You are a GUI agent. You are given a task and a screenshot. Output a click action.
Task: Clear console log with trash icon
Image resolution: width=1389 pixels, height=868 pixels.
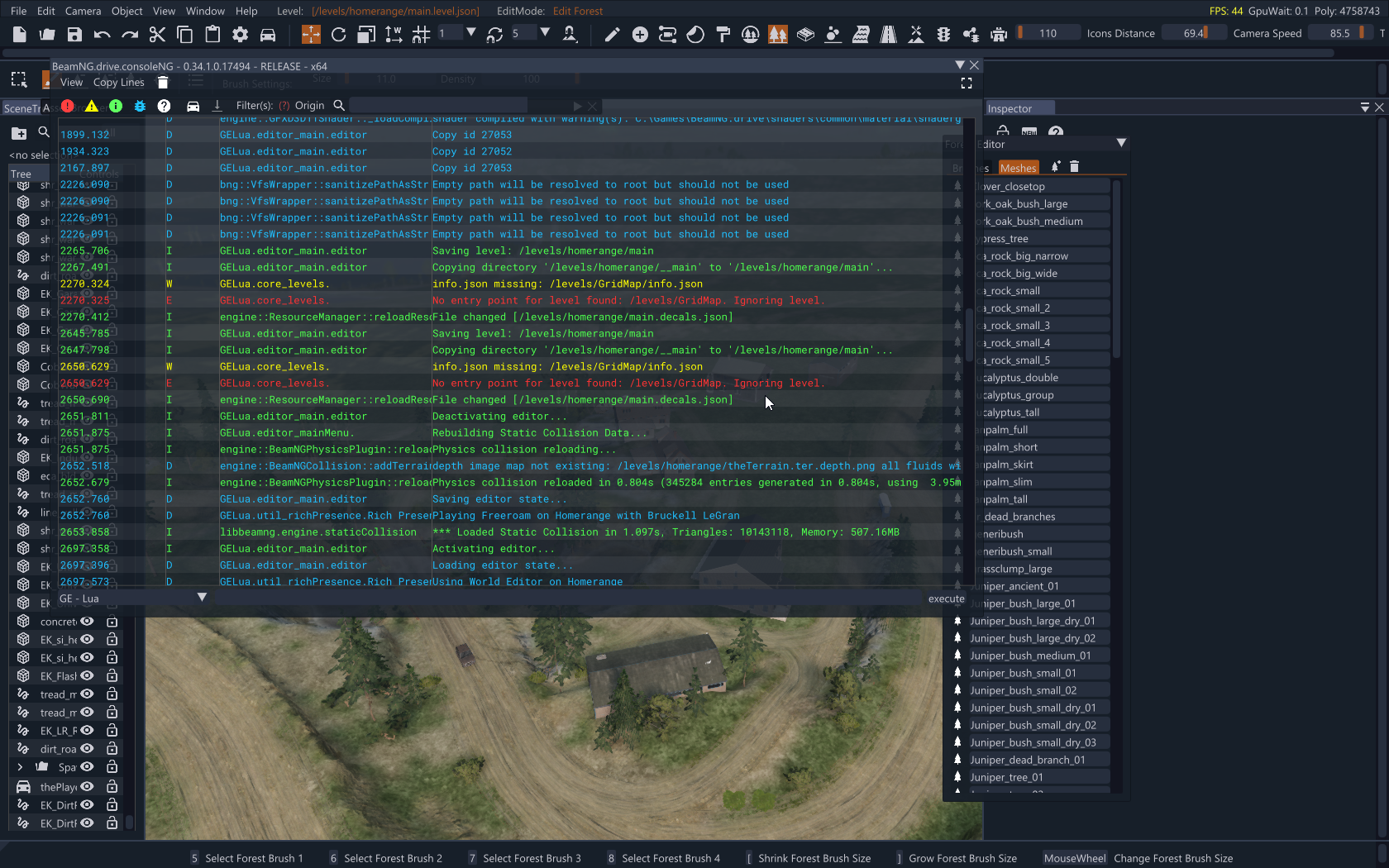click(x=163, y=82)
